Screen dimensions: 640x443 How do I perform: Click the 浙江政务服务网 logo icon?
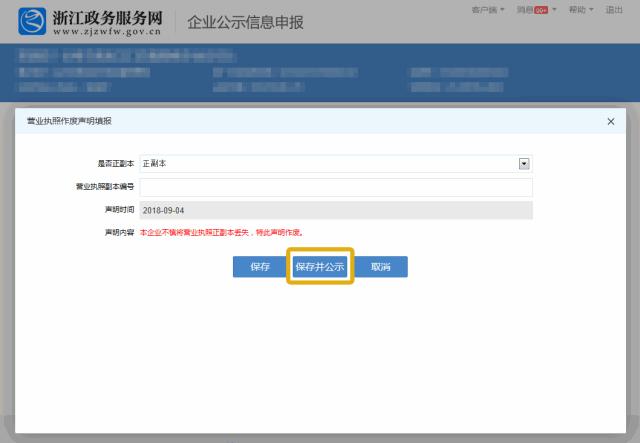click(32, 21)
